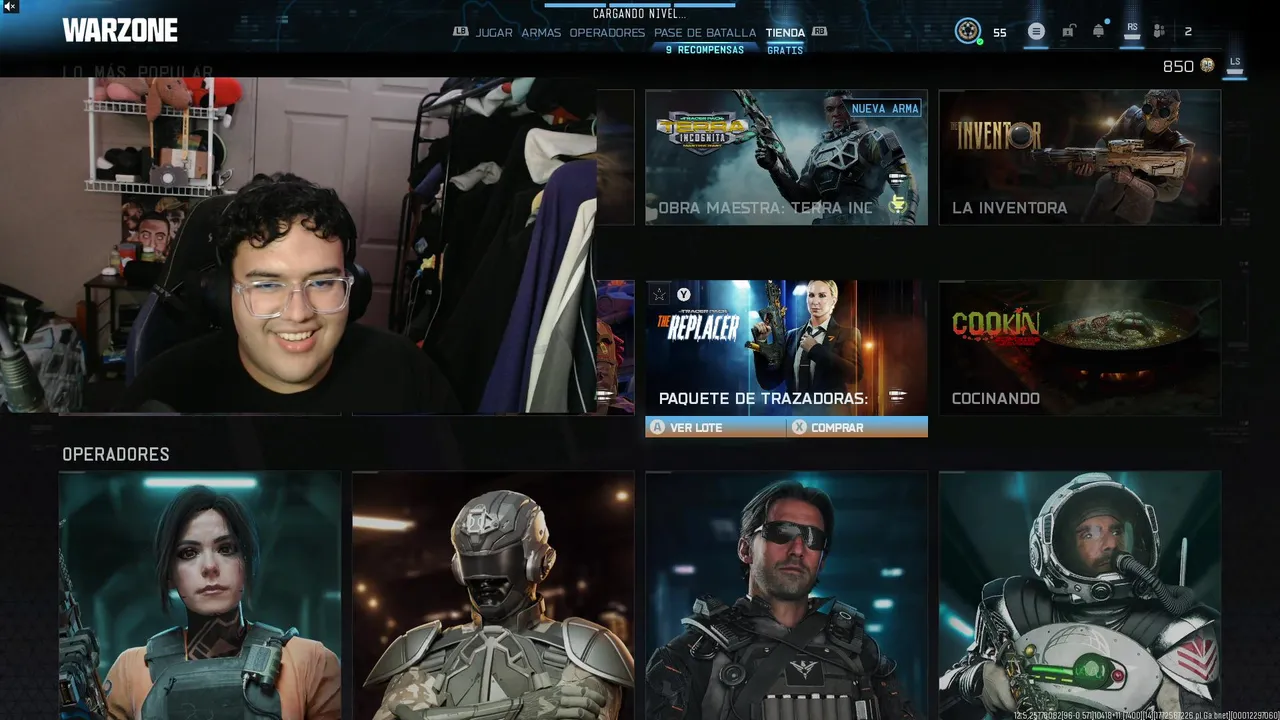Click the LS button prompt icon

click(x=1235, y=64)
